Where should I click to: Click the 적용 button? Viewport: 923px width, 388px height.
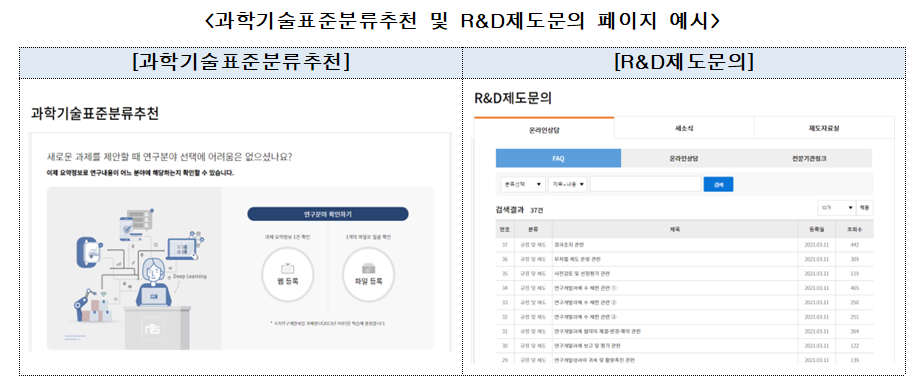865,208
